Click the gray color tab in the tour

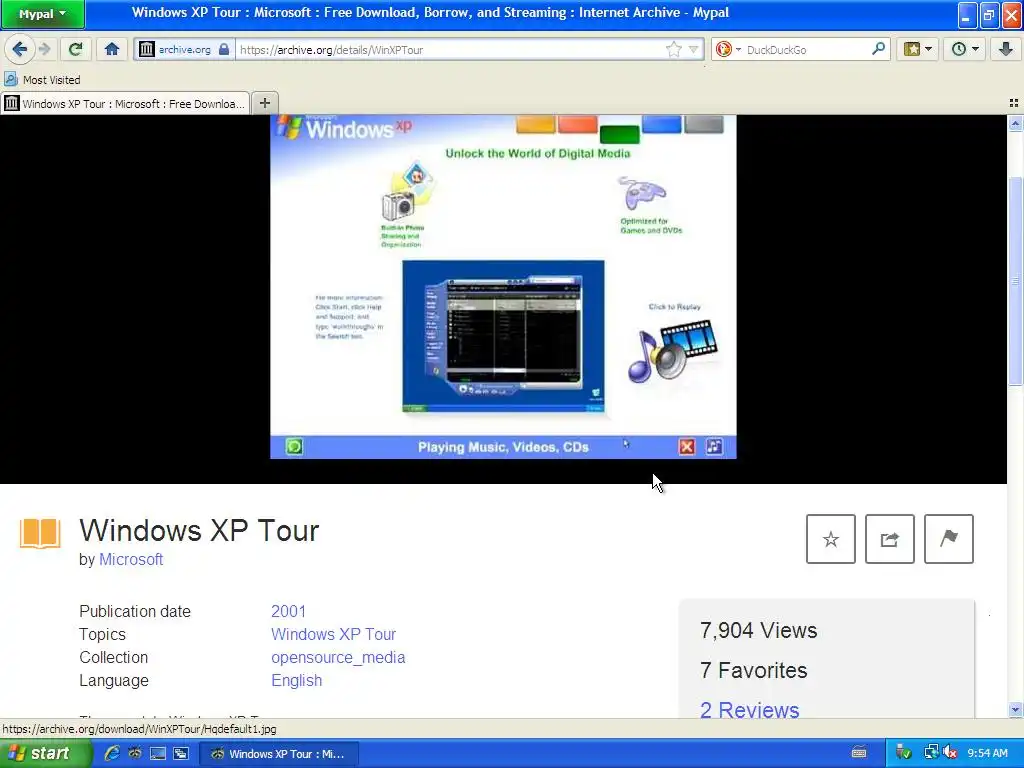tap(703, 124)
